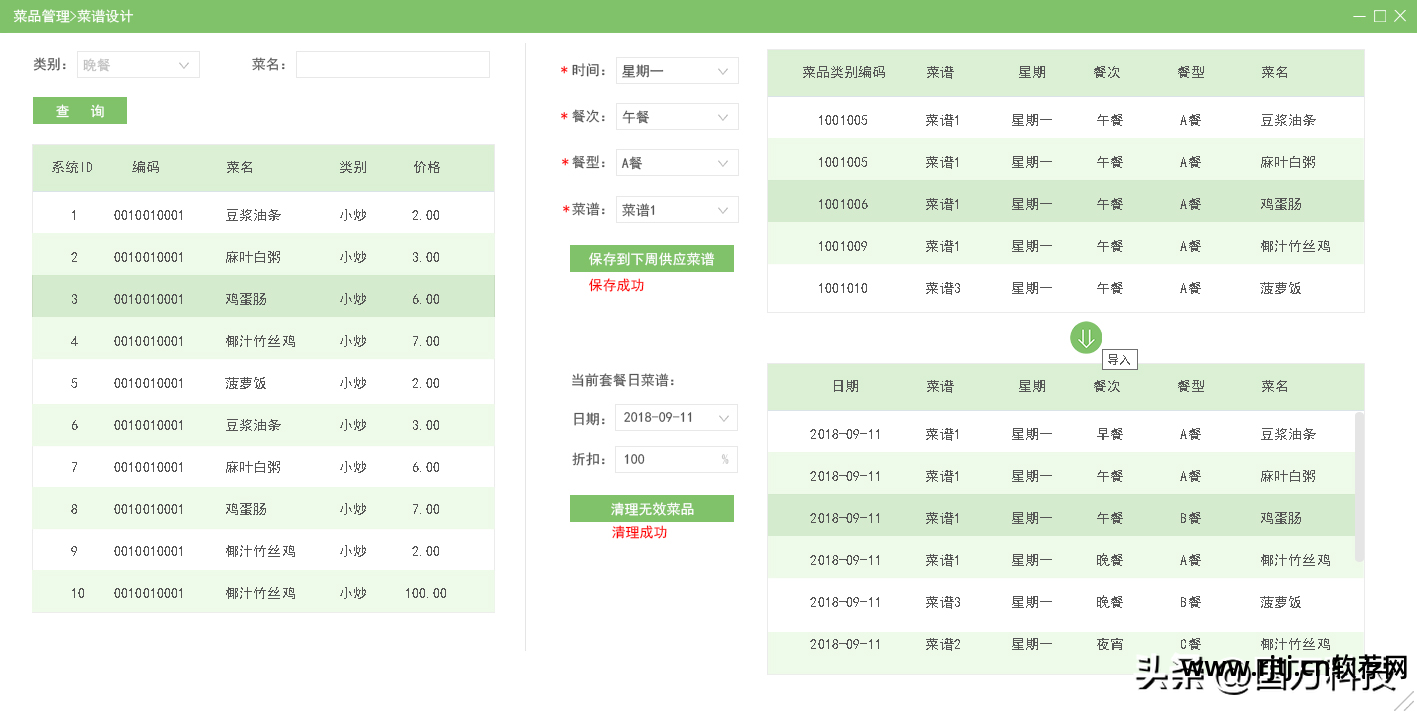Open the 餐次 meal time dropdown
1417x713 pixels.
[677, 117]
